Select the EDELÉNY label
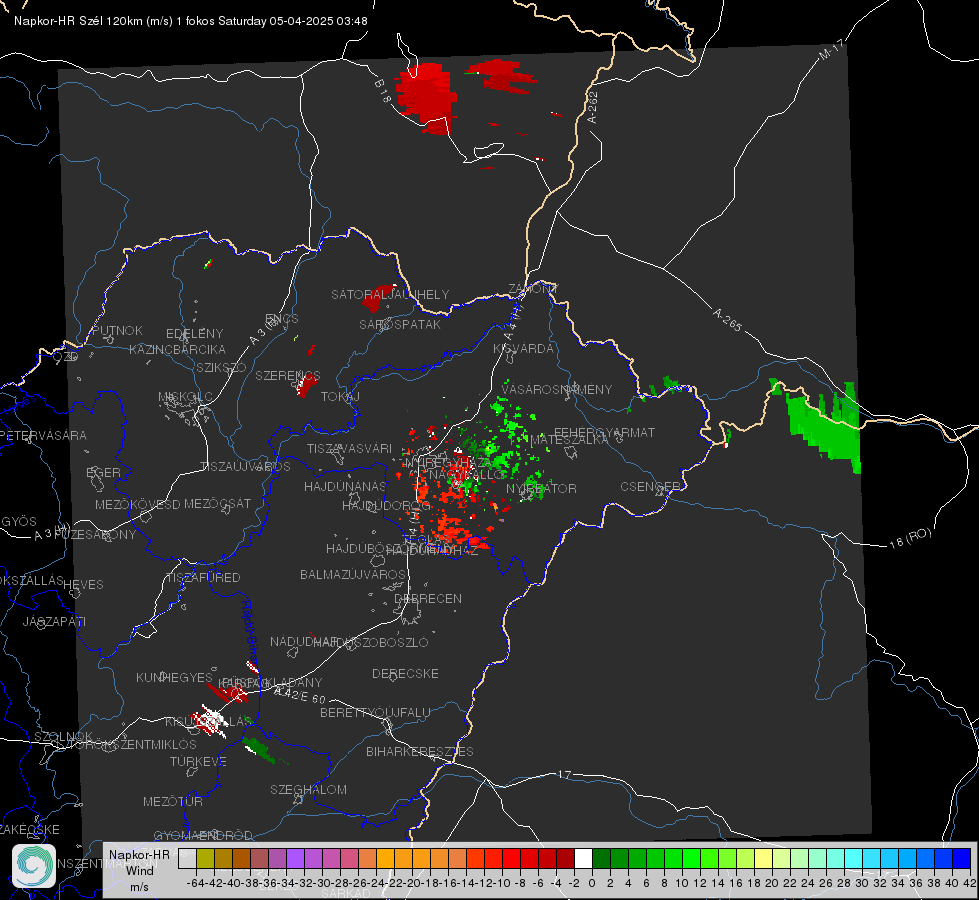The width and height of the screenshot is (979, 900). tap(195, 334)
